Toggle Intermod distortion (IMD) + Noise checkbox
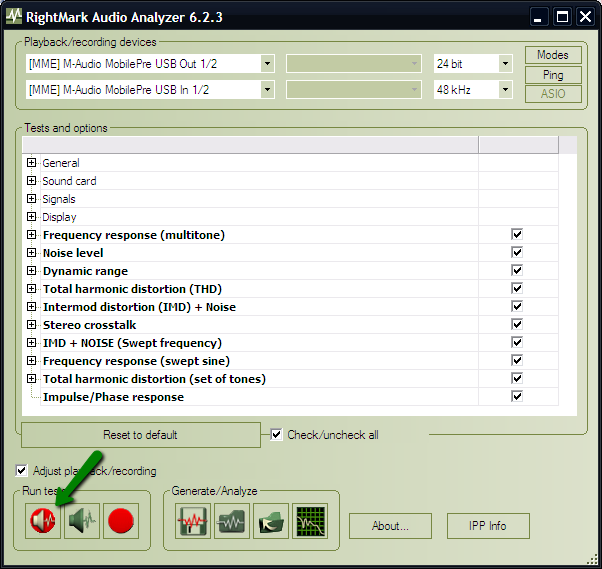This screenshot has width=602, height=569. [x=517, y=306]
